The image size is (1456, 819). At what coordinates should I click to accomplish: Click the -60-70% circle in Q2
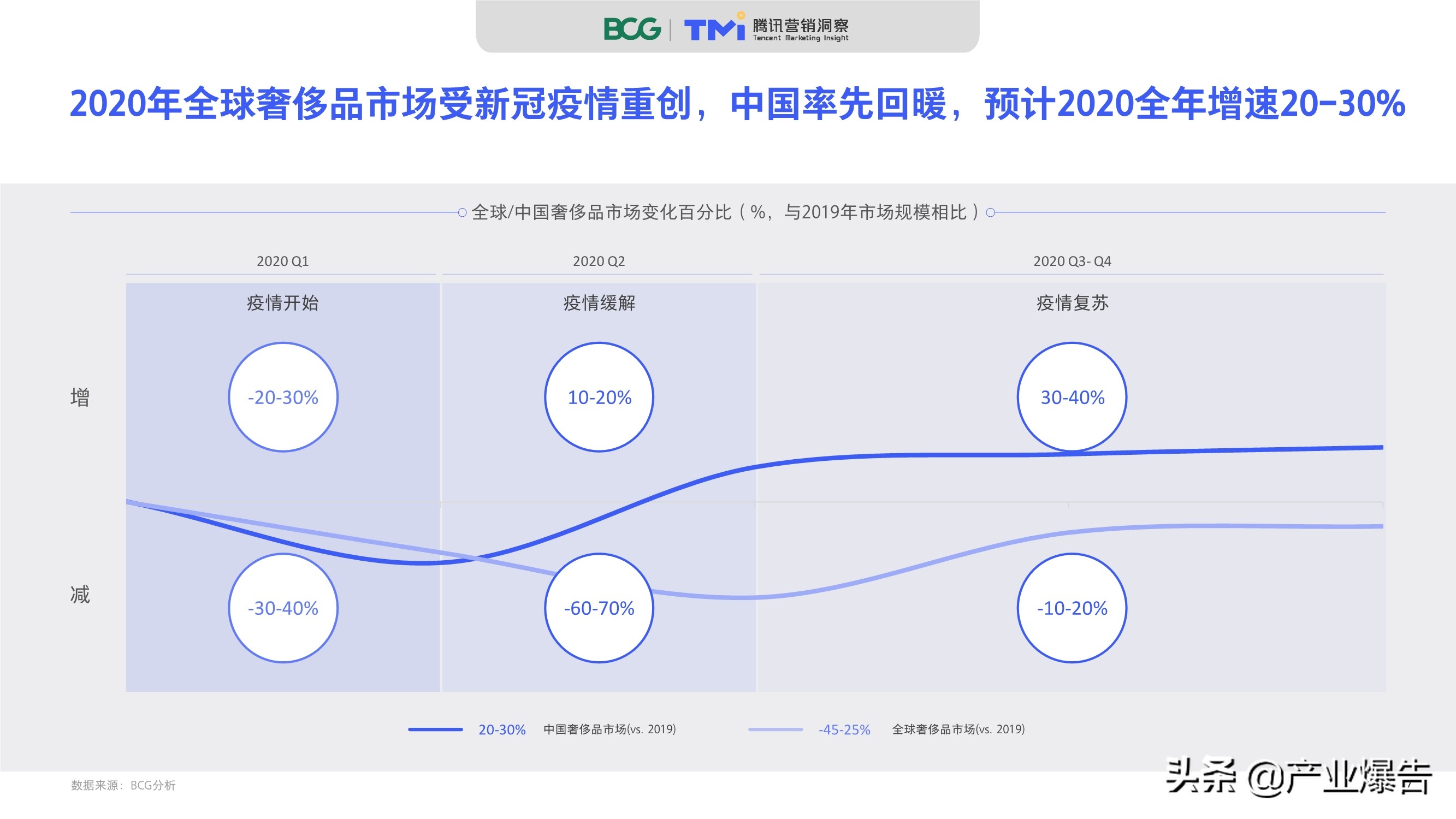coord(599,608)
